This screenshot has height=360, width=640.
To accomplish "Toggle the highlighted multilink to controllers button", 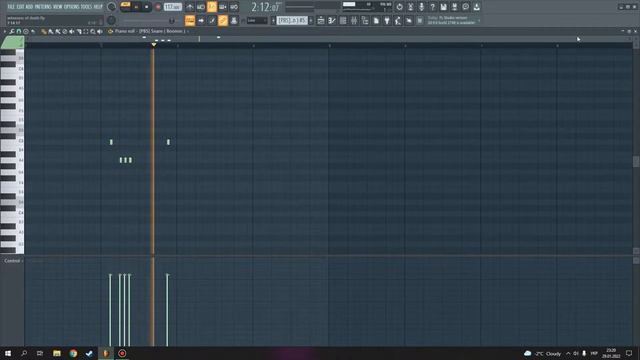I will (x=223, y=20).
